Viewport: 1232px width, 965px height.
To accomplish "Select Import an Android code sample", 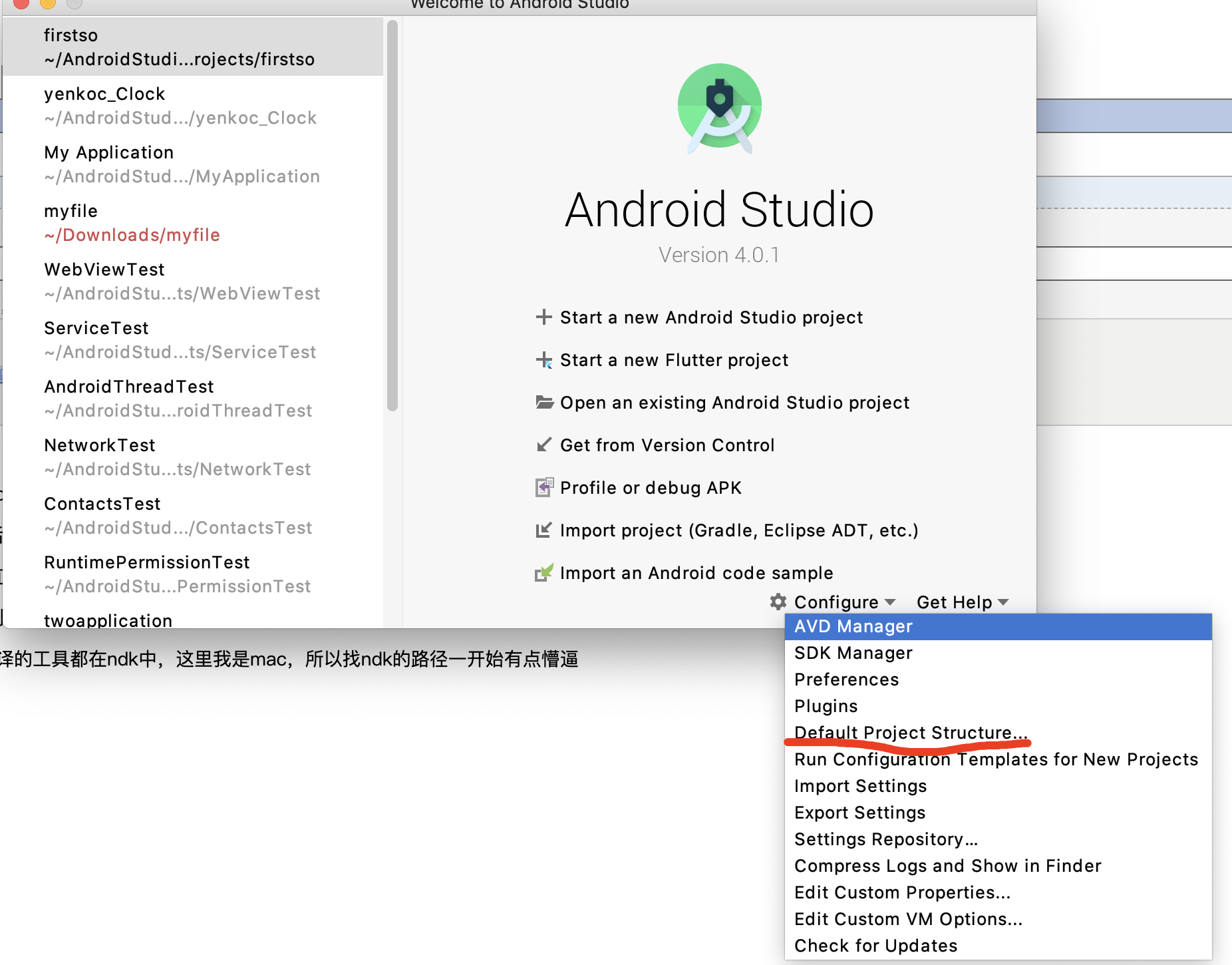I will click(696, 573).
